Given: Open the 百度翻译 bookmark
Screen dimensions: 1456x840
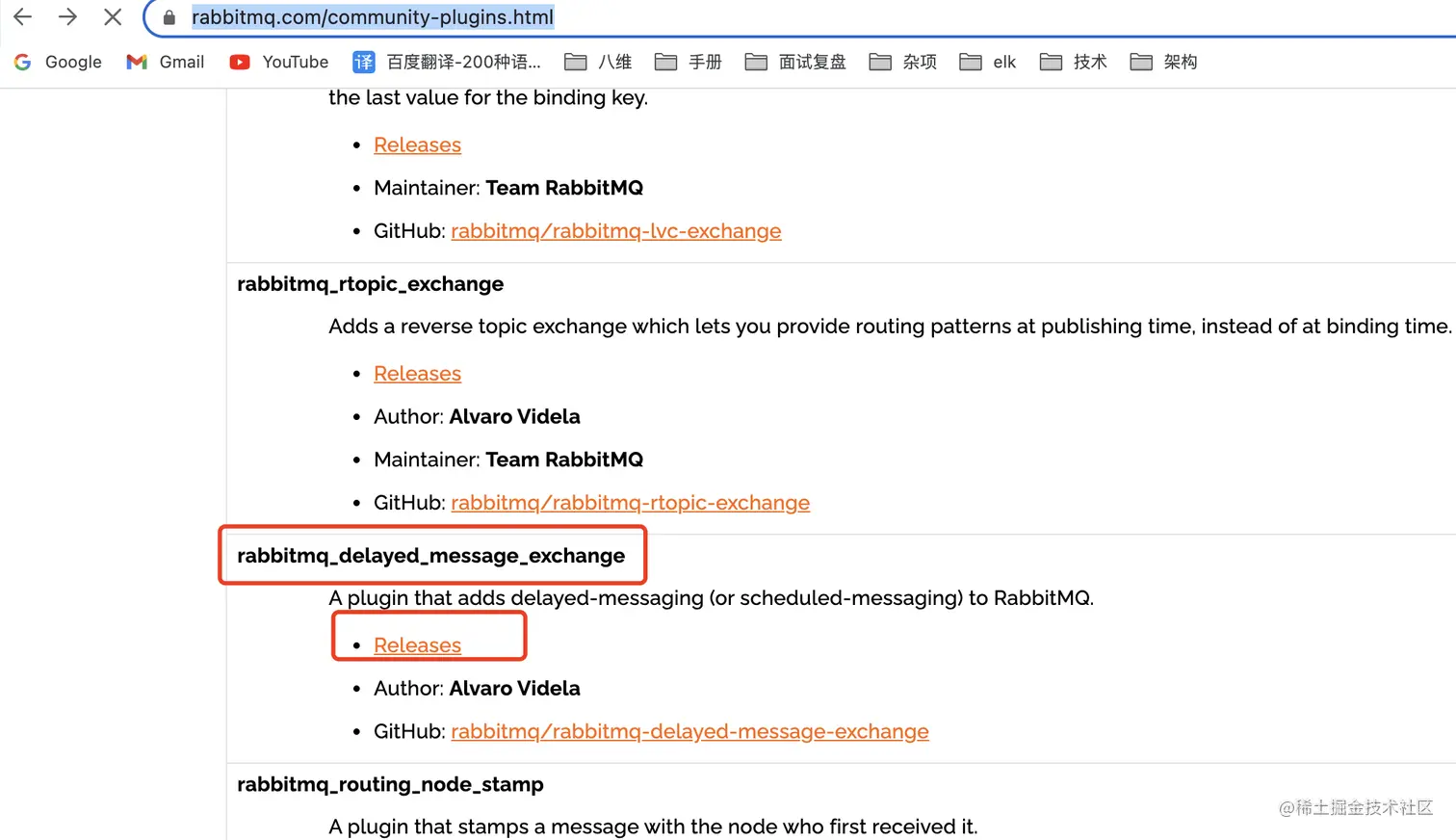Looking at the screenshot, I should click(447, 62).
